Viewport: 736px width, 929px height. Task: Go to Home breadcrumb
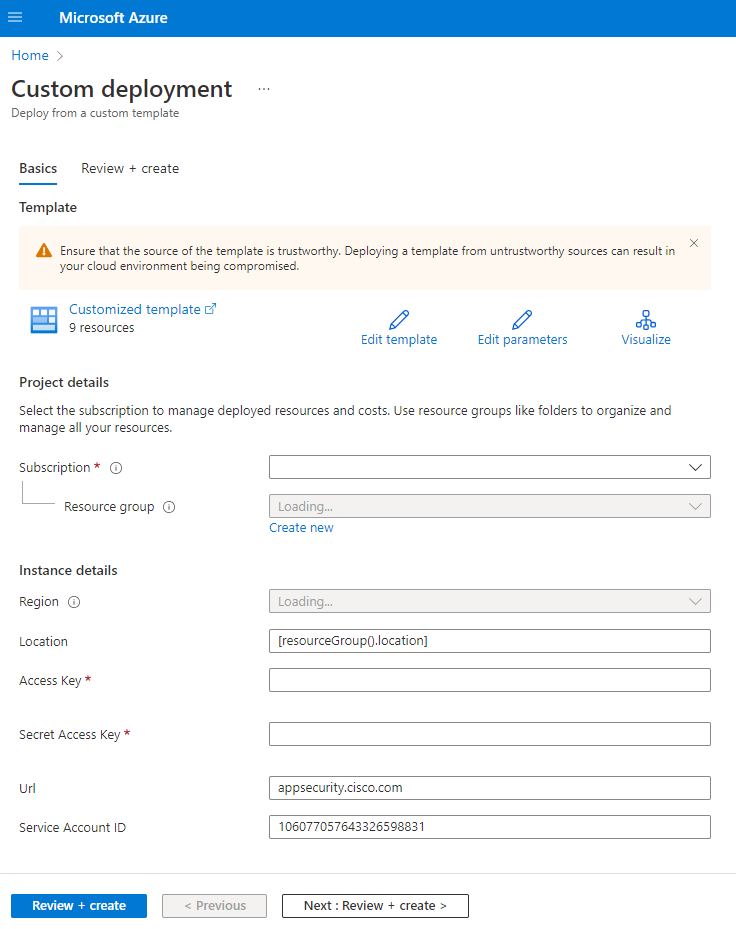[30, 55]
